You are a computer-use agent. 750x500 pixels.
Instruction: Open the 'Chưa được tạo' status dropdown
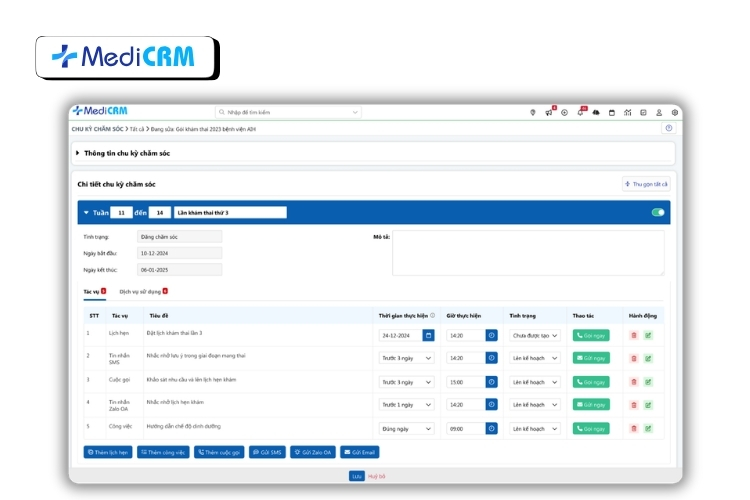(535, 335)
